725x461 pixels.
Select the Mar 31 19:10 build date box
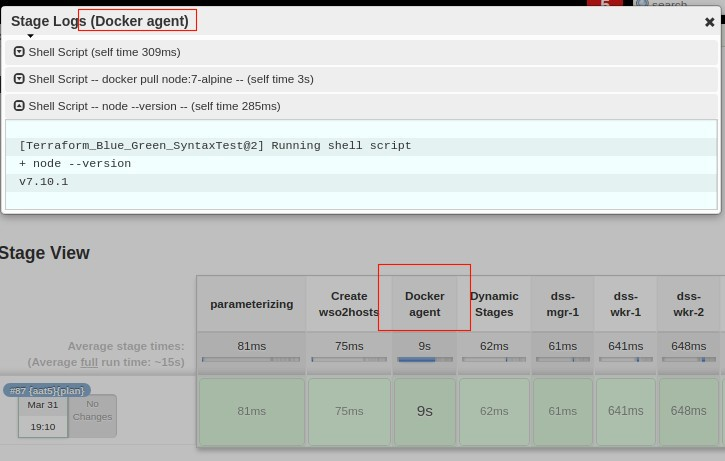tap(43, 415)
